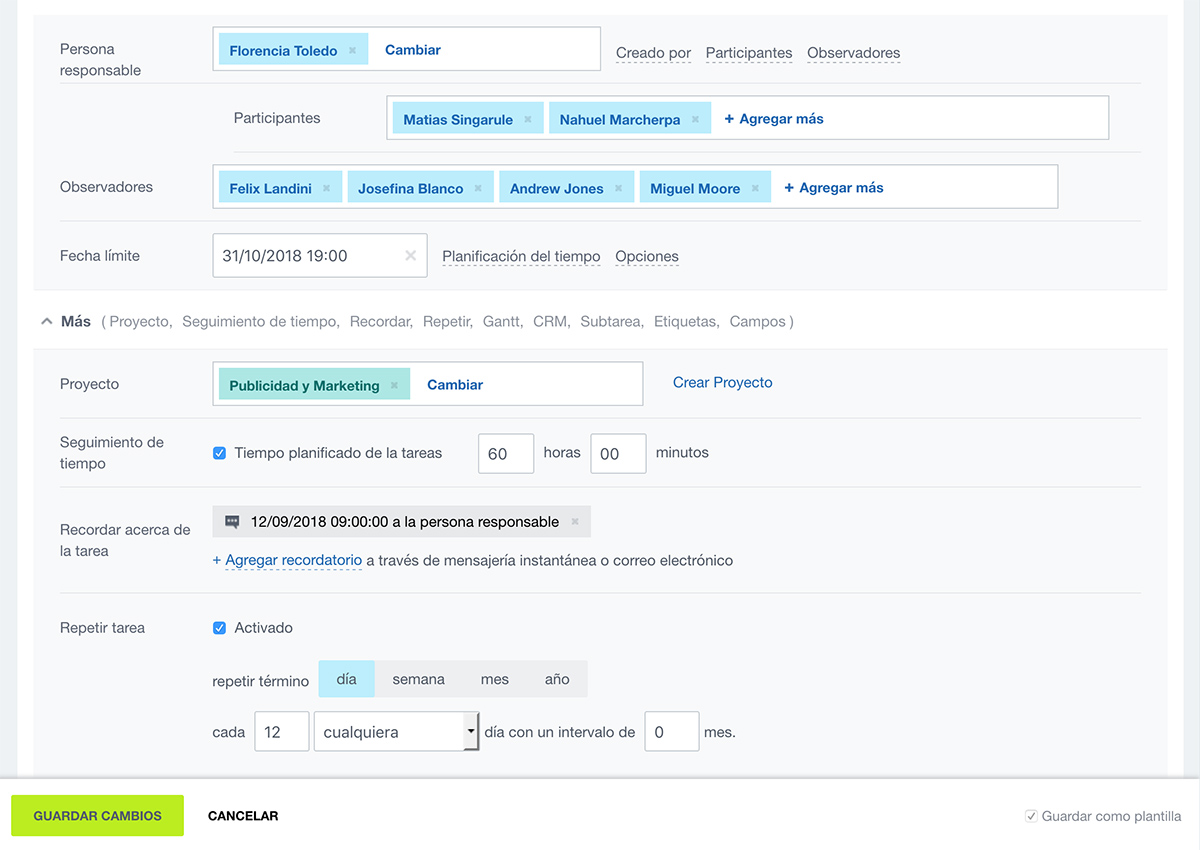
Task: Remove Publicidad y Marketing project tag
Action: (394, 386)
